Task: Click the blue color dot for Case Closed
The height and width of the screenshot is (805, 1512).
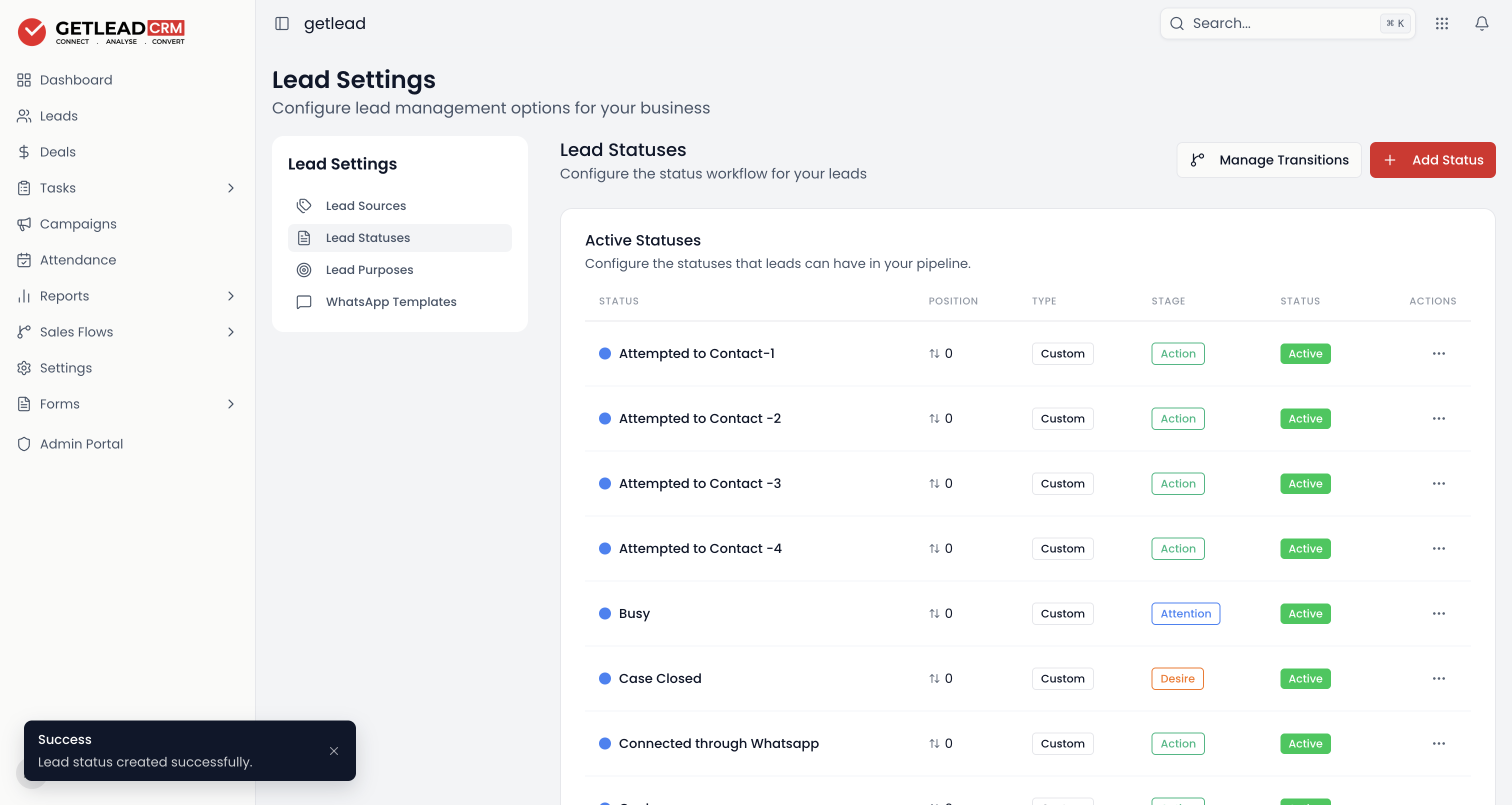Action: pos(604,679)
